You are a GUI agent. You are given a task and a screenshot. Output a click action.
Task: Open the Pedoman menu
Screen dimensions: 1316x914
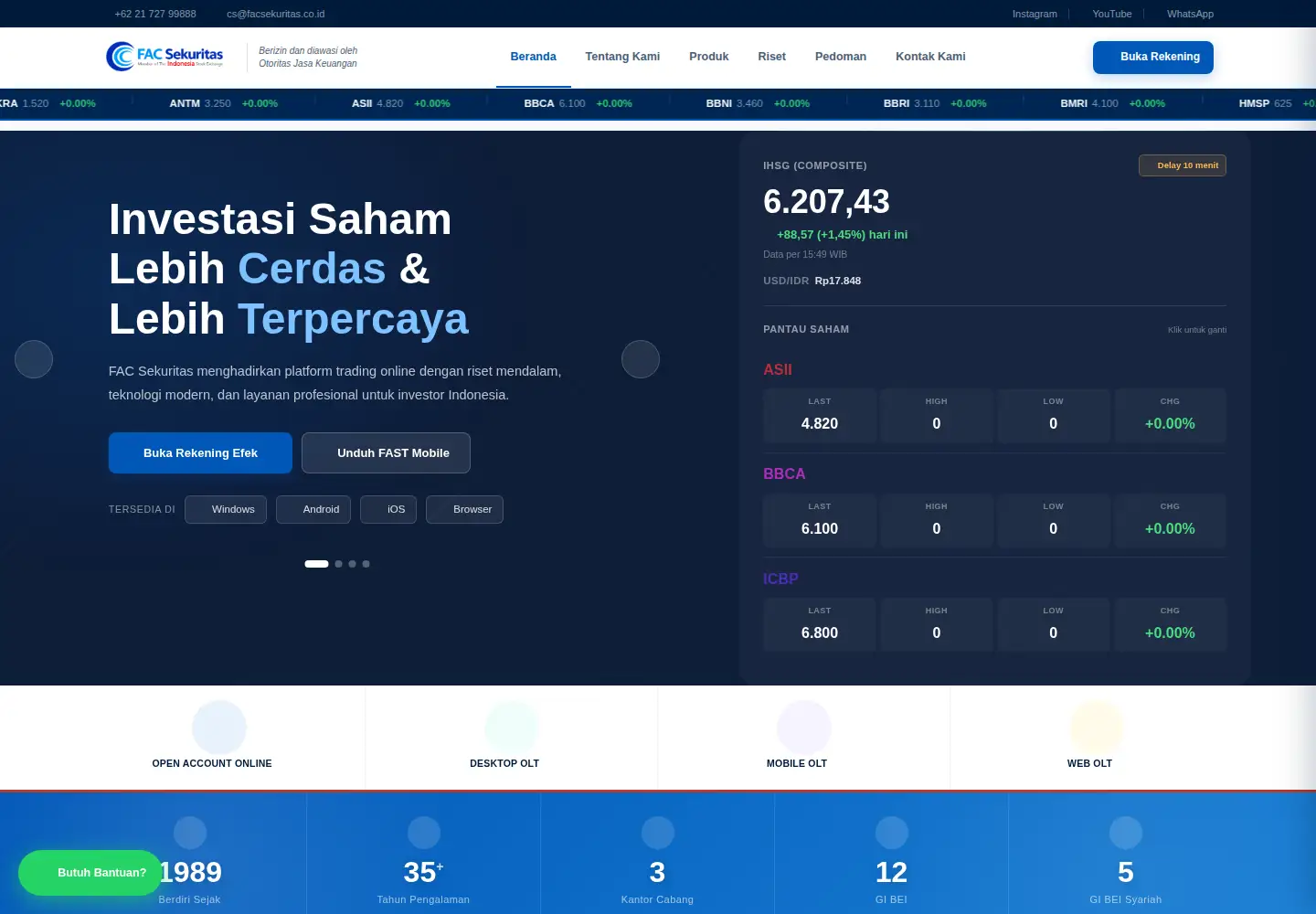(841, 57)
